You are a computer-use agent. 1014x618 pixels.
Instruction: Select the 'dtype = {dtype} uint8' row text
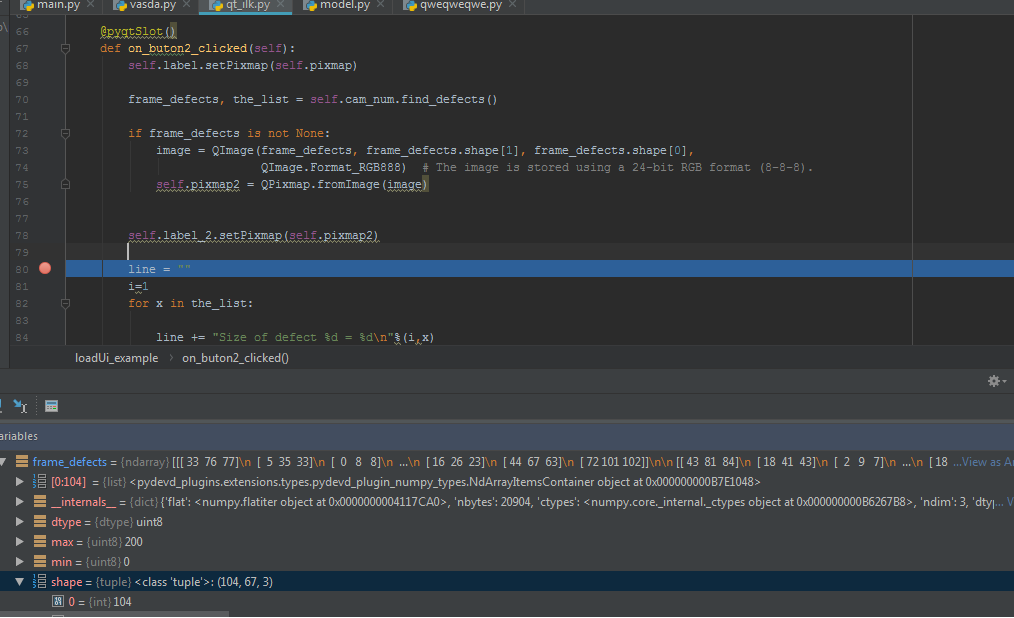point(107,522)
